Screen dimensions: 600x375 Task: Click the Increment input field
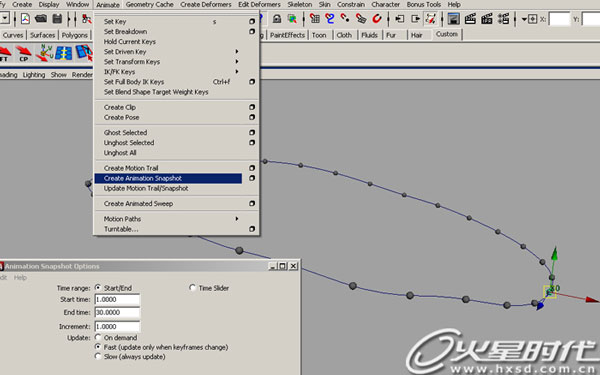point(117,326)
